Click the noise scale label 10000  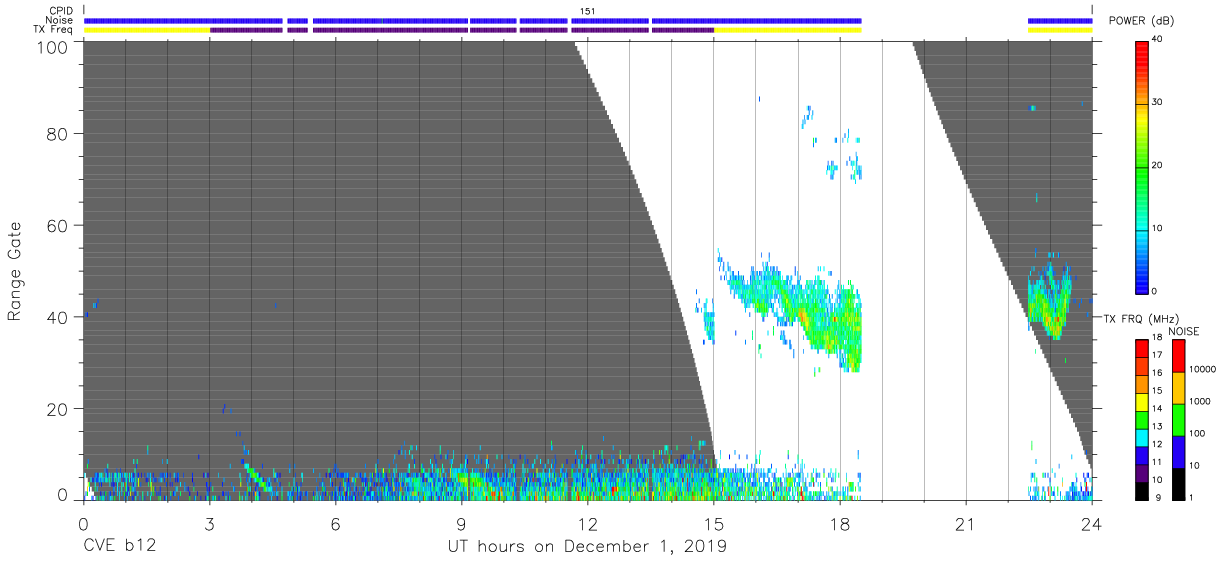pyautogui.click(x=1203, y=369)
